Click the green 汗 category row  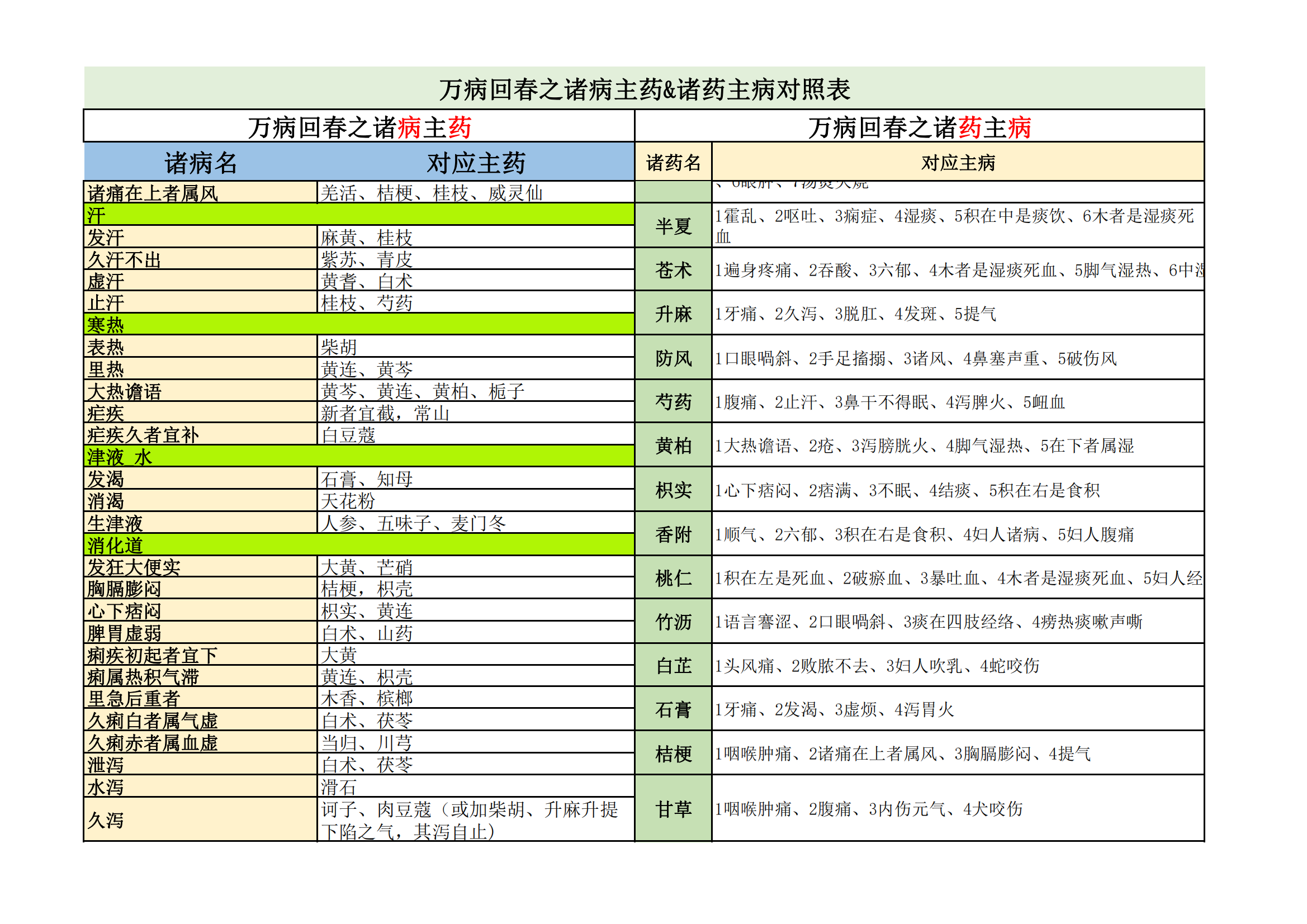tap(359, 215)
